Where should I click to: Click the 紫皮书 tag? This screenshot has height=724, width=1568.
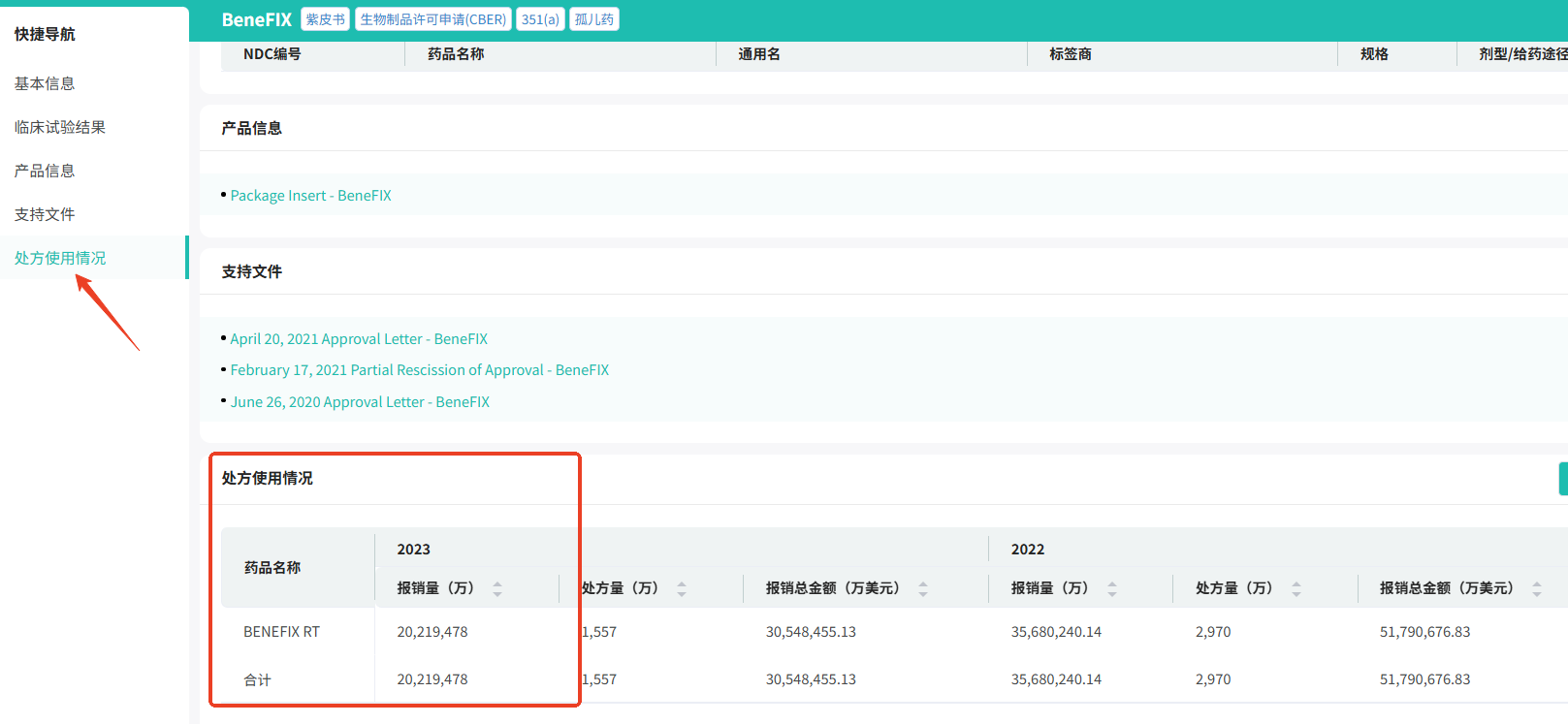[x=325, y=19]
